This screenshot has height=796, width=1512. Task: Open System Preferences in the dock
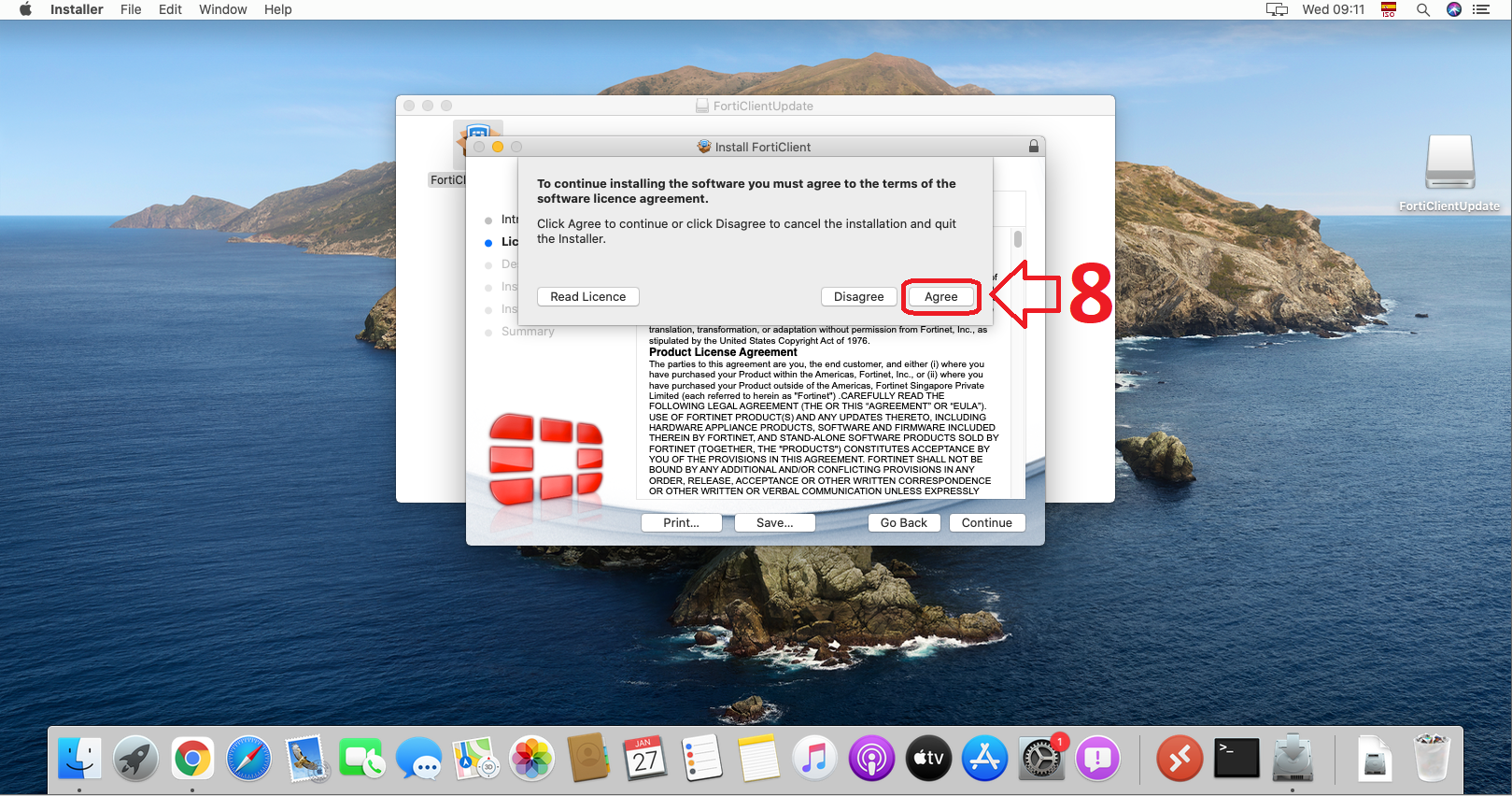pos(1040,759)
